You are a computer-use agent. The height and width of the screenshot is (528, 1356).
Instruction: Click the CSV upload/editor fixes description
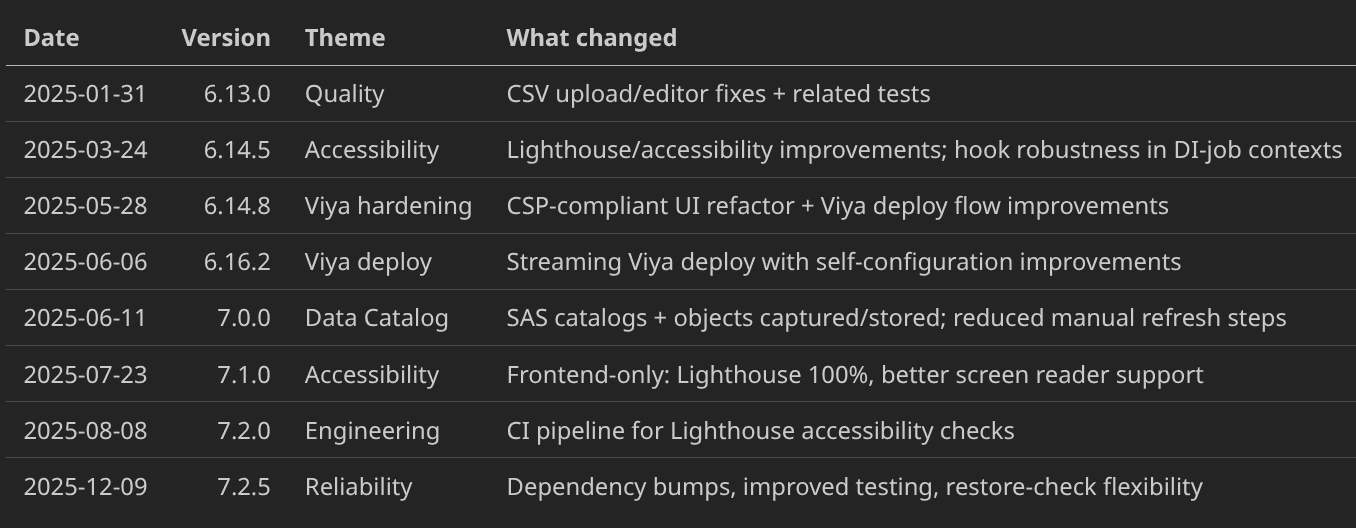pos(718,94)
